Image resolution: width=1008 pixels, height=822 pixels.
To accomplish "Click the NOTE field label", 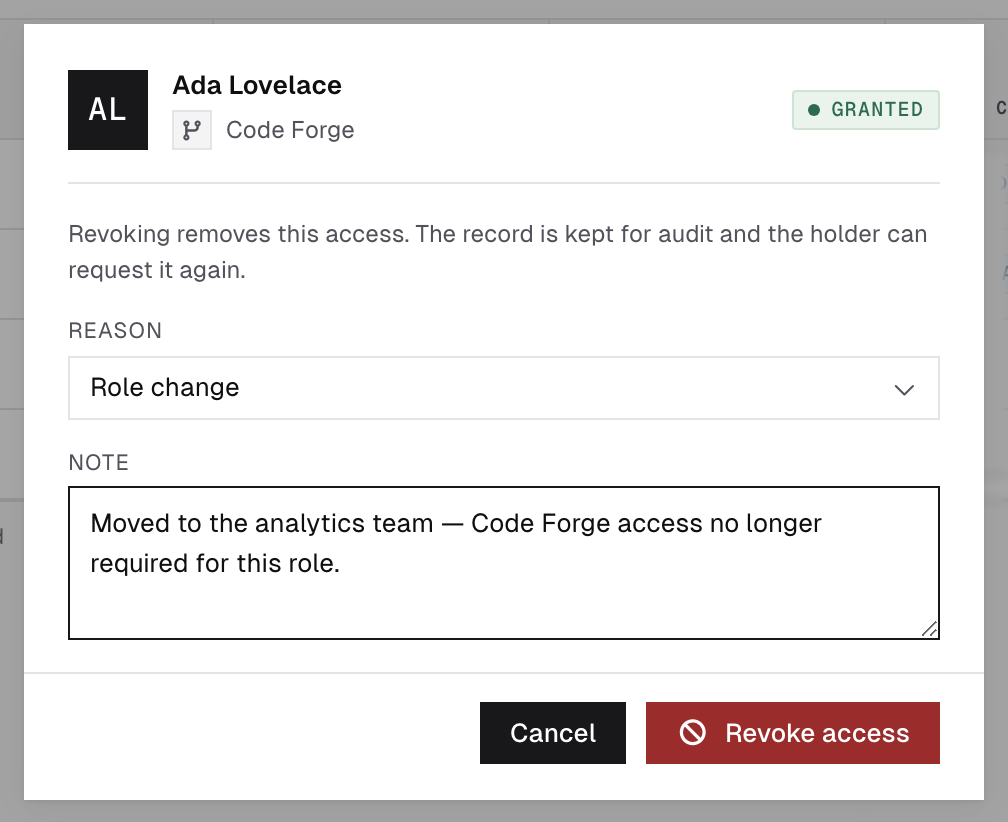I will 99,463.
